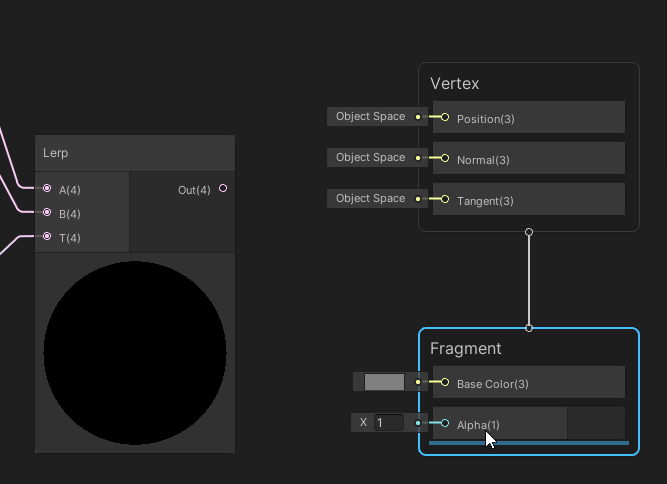667x484 pixels.
Task: Select the Tangent(3) block row
Action: (529, 199)
